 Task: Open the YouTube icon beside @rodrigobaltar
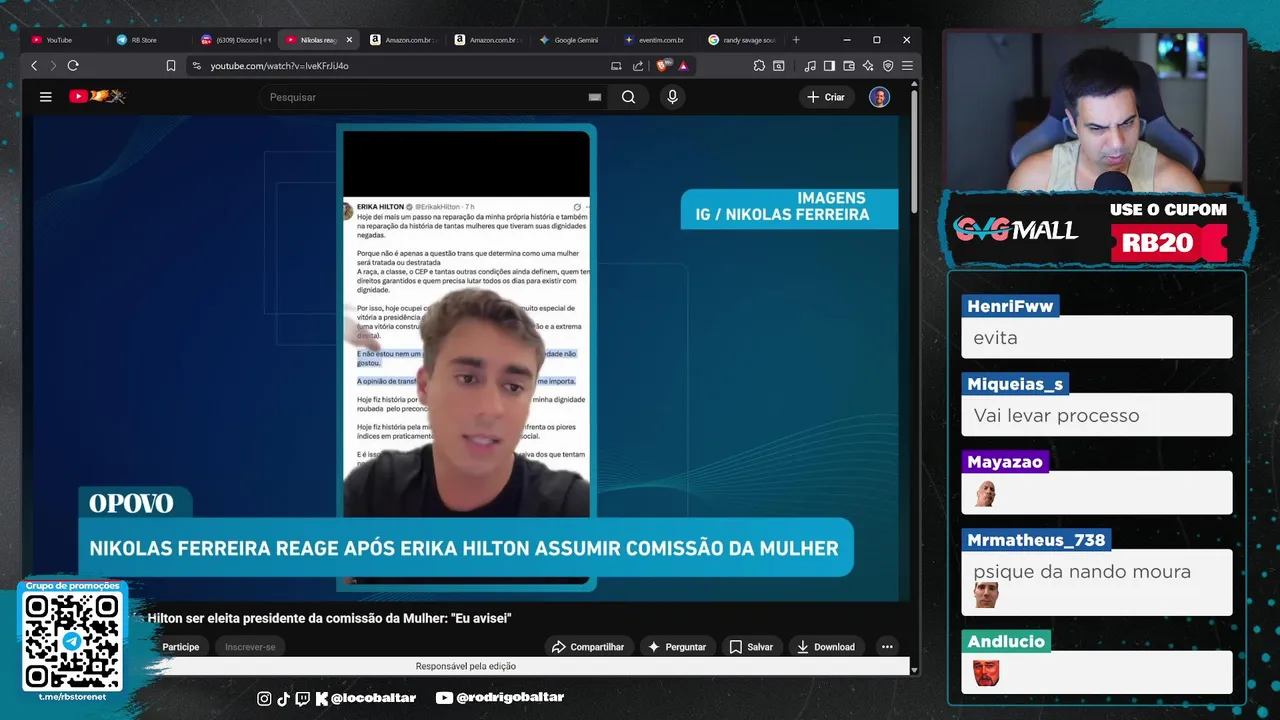click(x=444, y=698)
